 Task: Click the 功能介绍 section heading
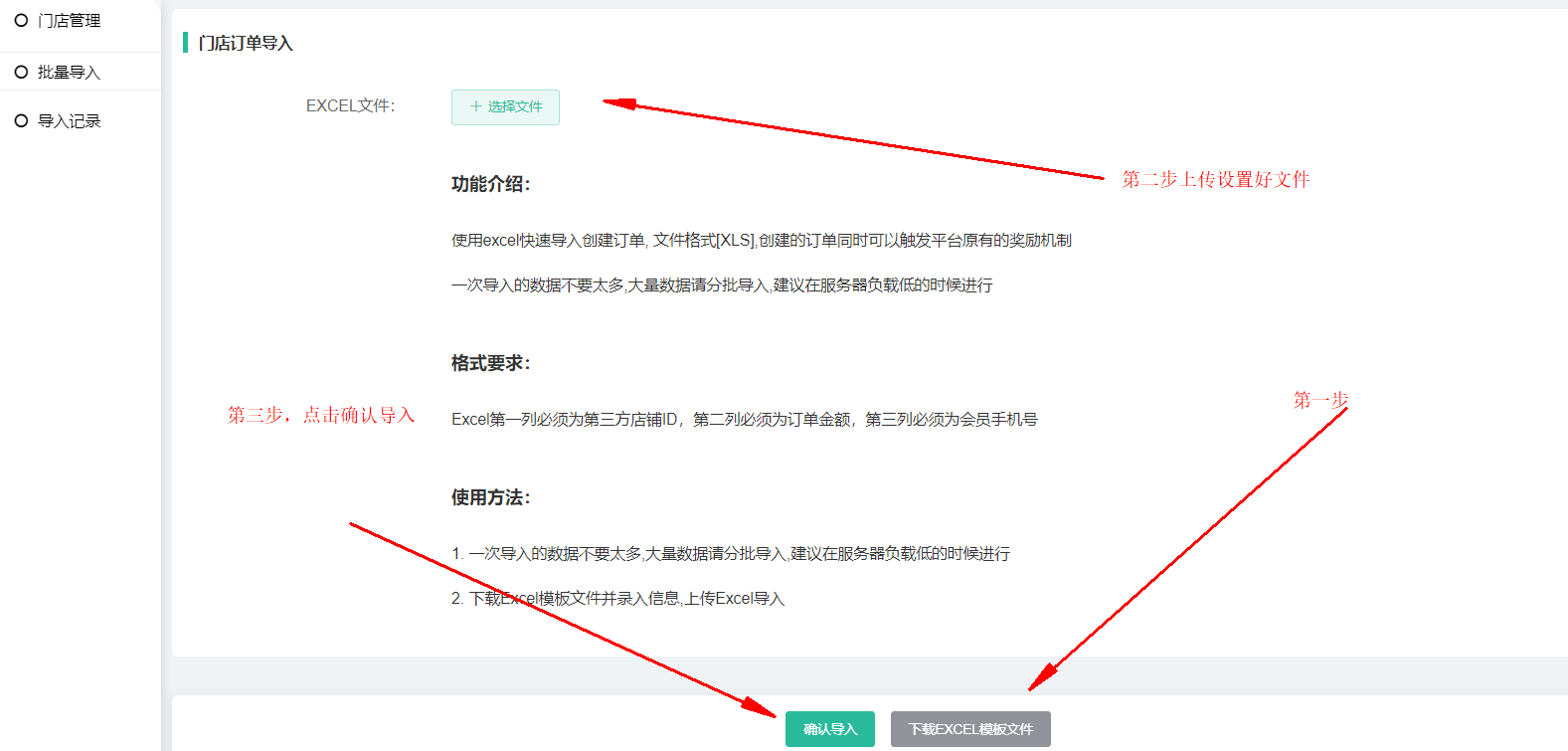click(490, 184)
